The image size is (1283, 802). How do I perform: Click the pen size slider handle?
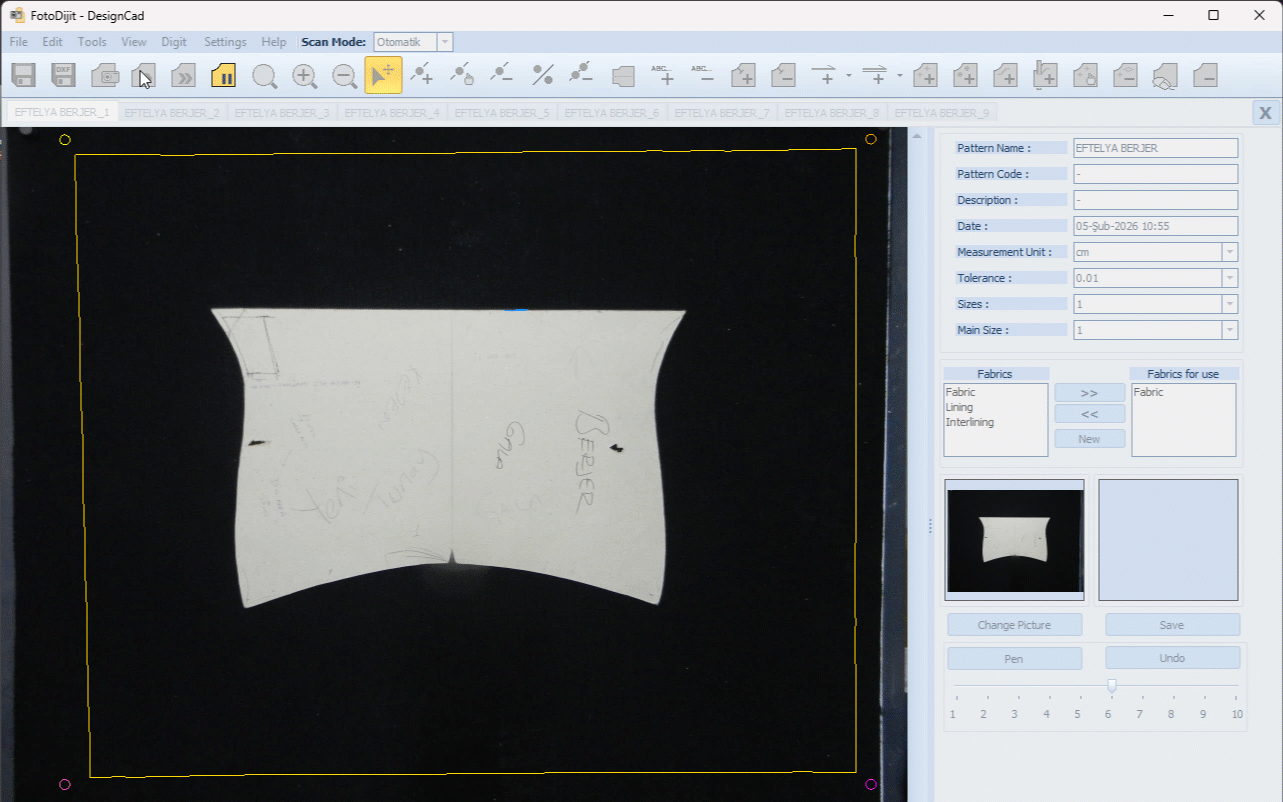[1111, 686]
